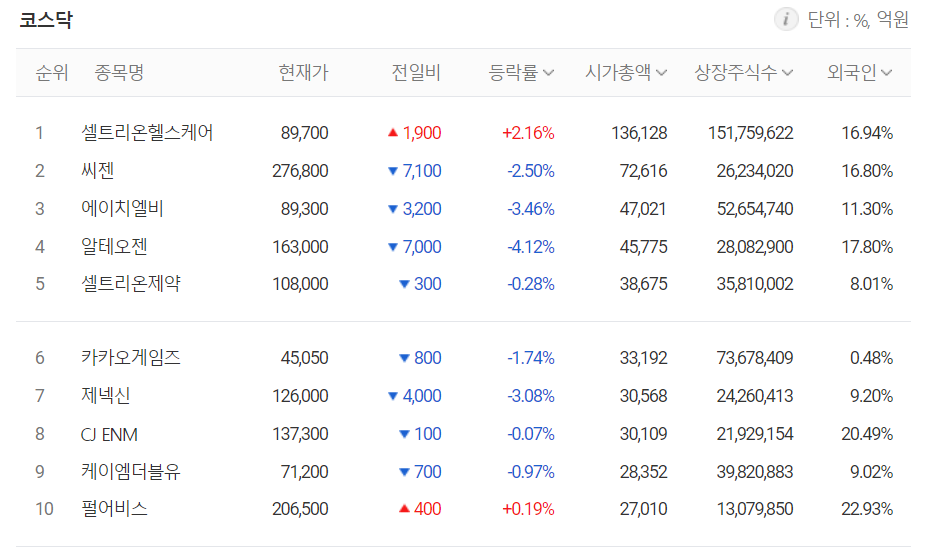Screen dimensions: 925x556
Task: Click the 현재가 column header
Action: click(303, 73)
